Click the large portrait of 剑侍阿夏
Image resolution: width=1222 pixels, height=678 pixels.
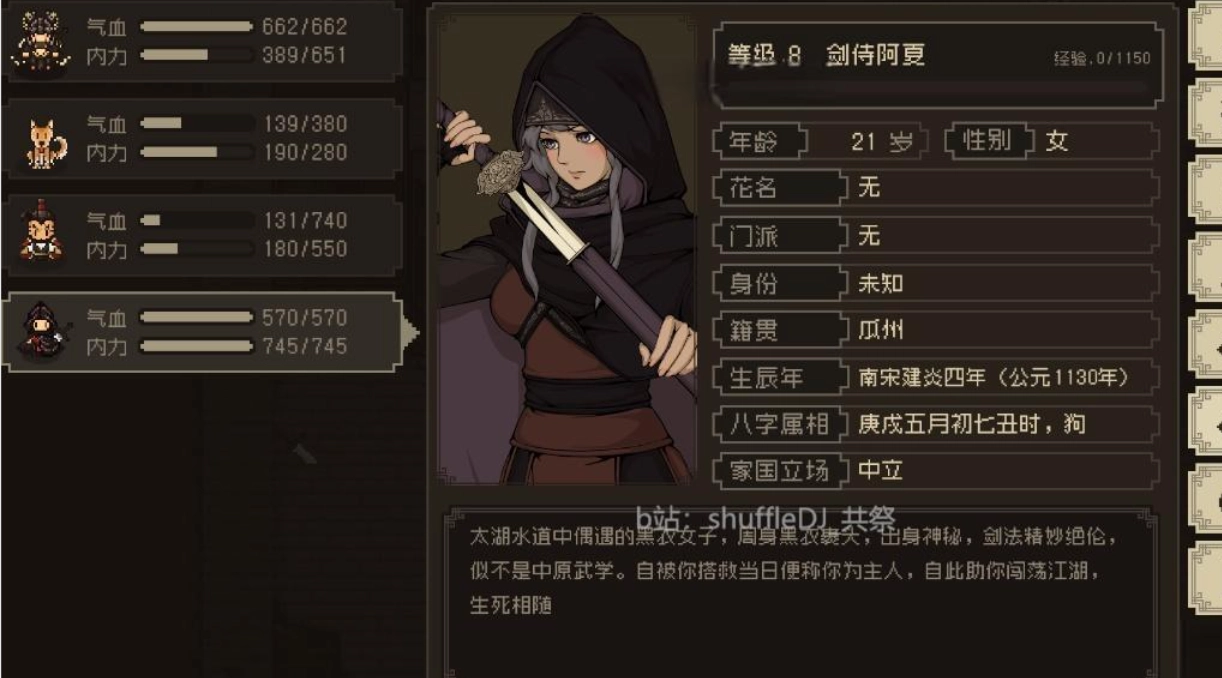(x=567, y=248)
